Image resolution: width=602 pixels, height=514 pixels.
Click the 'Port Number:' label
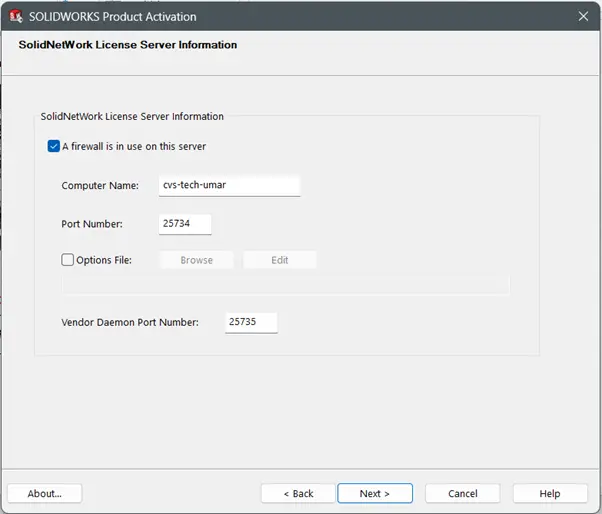point(92,224)
